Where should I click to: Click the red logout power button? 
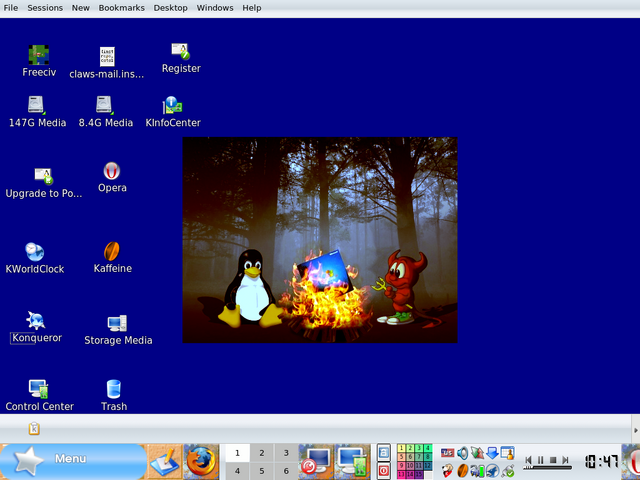383,471
